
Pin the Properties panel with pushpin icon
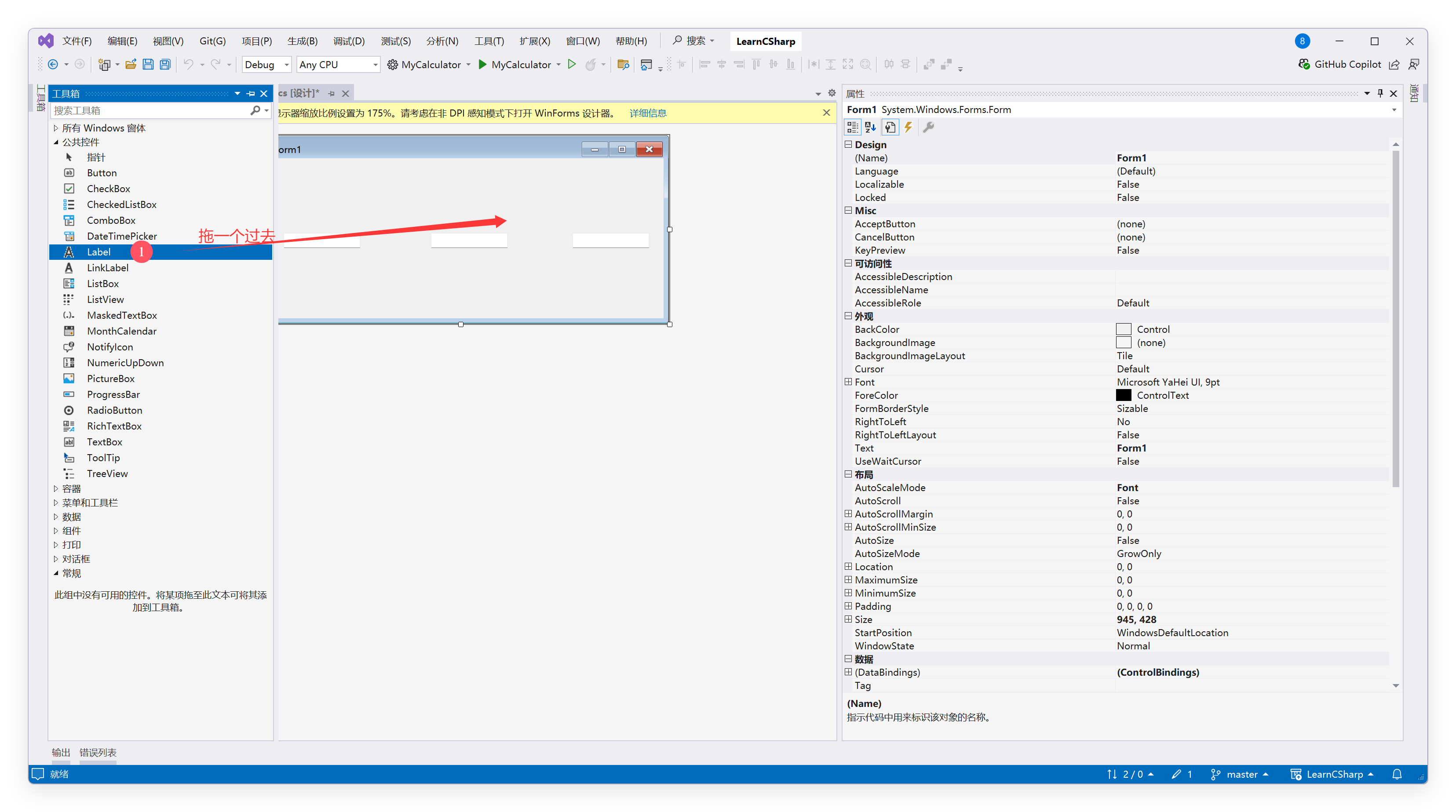click(x=1379, y=93)
